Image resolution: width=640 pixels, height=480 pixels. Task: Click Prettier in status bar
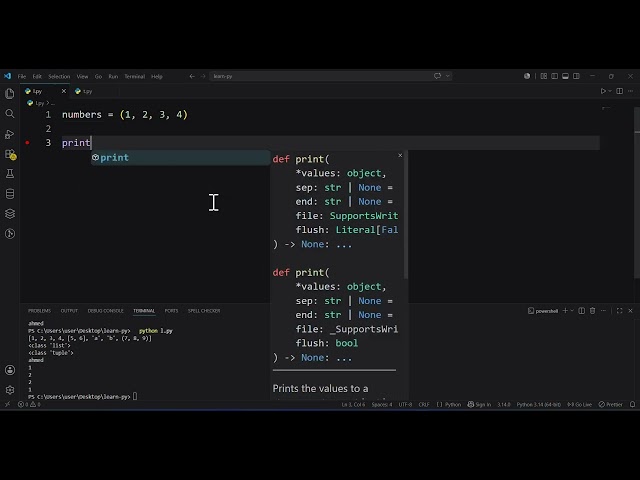(x=611, y=404)
